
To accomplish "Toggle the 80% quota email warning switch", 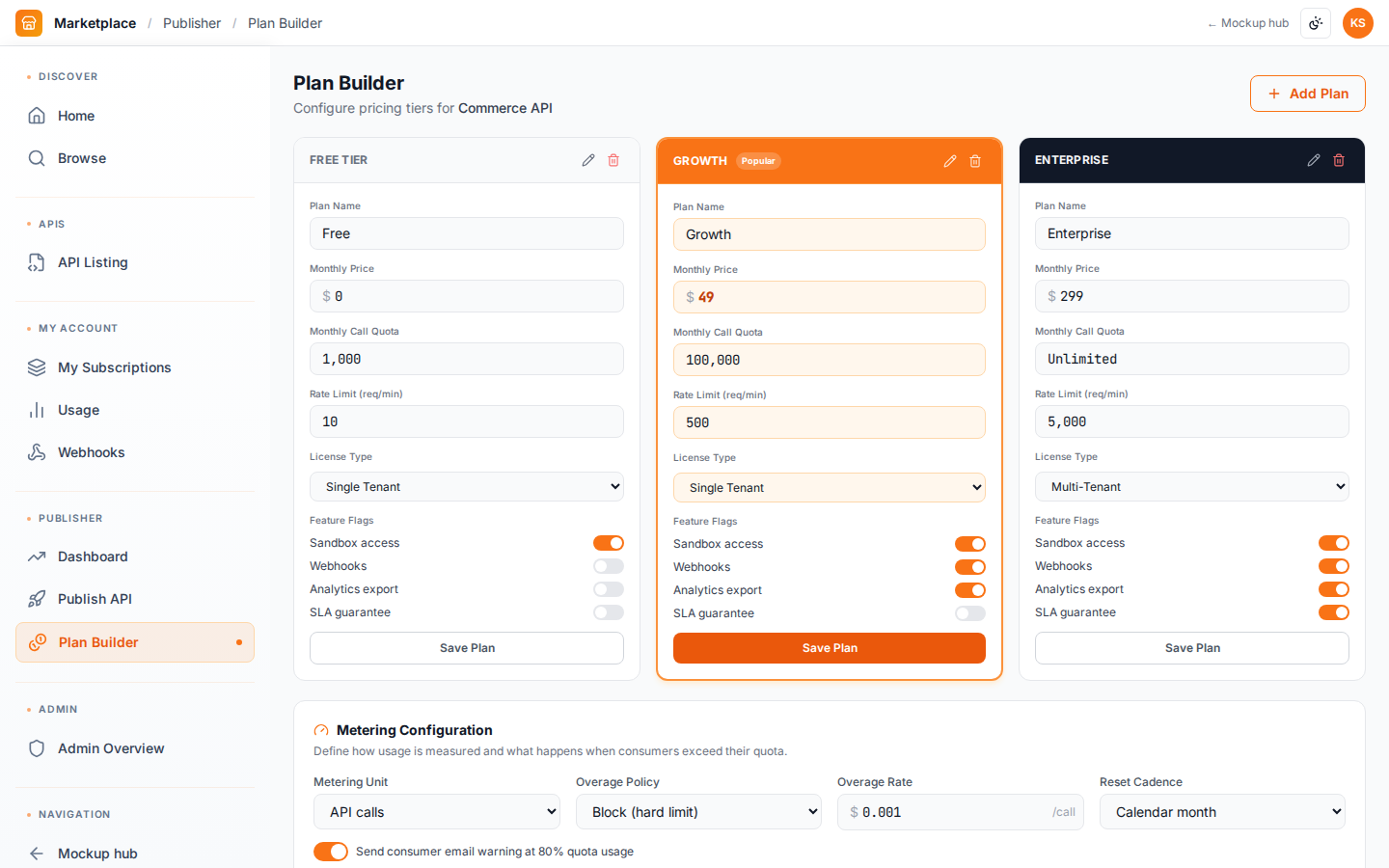I will [331, 852].
